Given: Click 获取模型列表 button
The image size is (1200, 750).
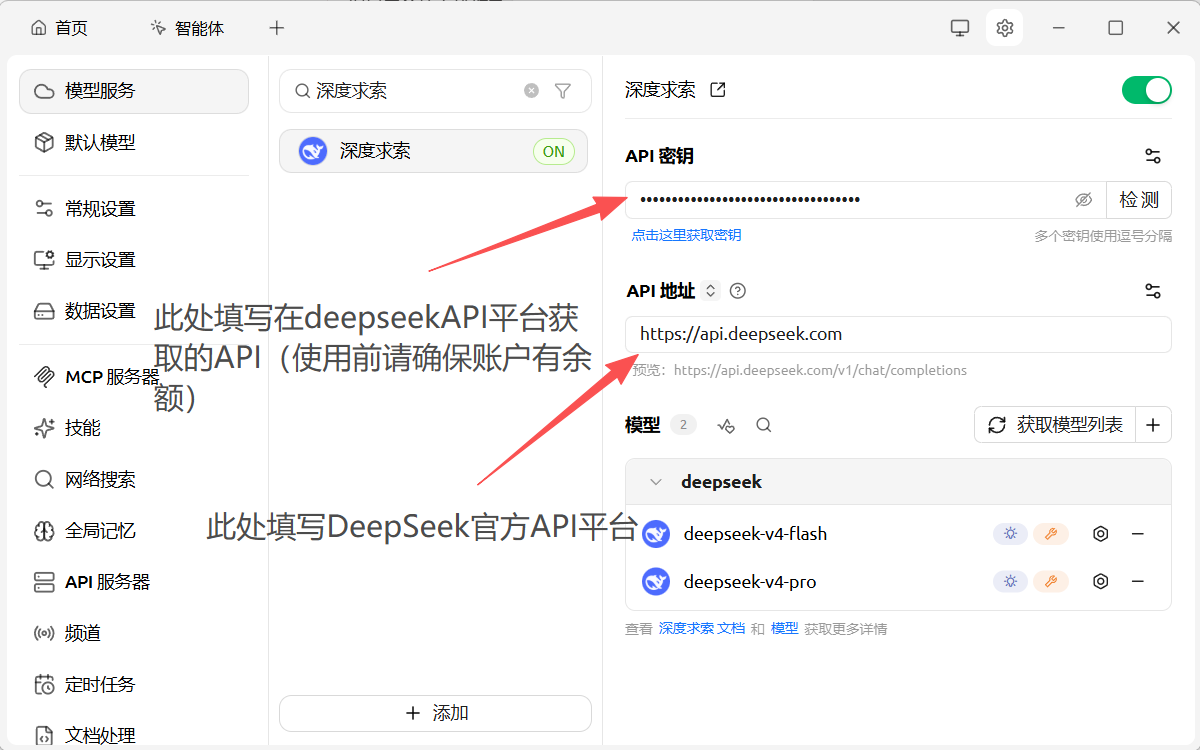Looking at the screenshot, I should click(1055, 425).
